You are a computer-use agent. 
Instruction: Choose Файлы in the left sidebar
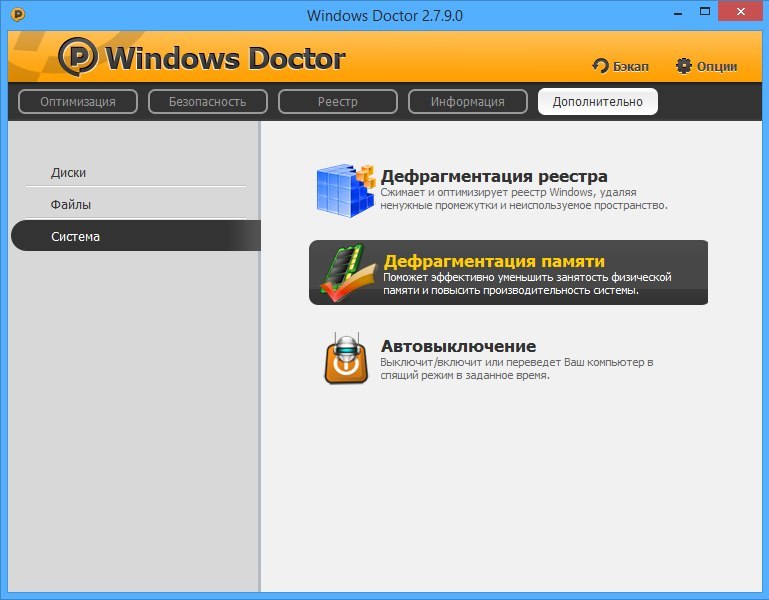point(71,205)
